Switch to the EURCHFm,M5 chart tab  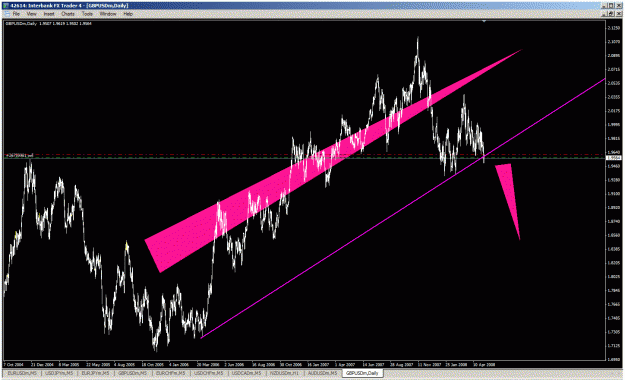(170, 373)
